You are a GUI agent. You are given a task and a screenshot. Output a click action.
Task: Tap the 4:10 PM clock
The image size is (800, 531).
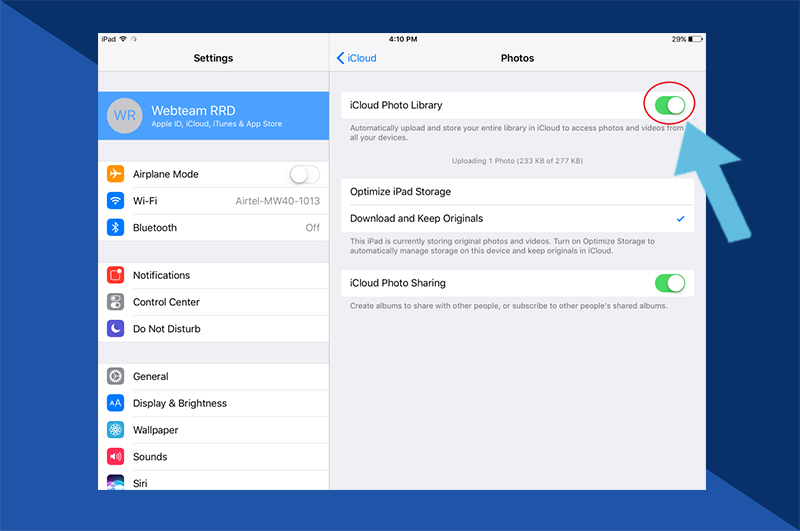[403, 39]
